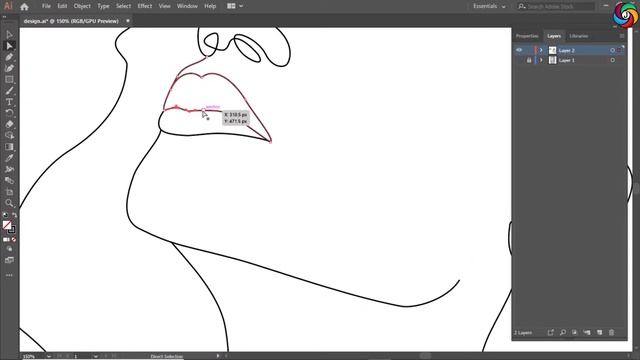Select the Gradient tool
640x360 pixels.
(x=9, y=147)
